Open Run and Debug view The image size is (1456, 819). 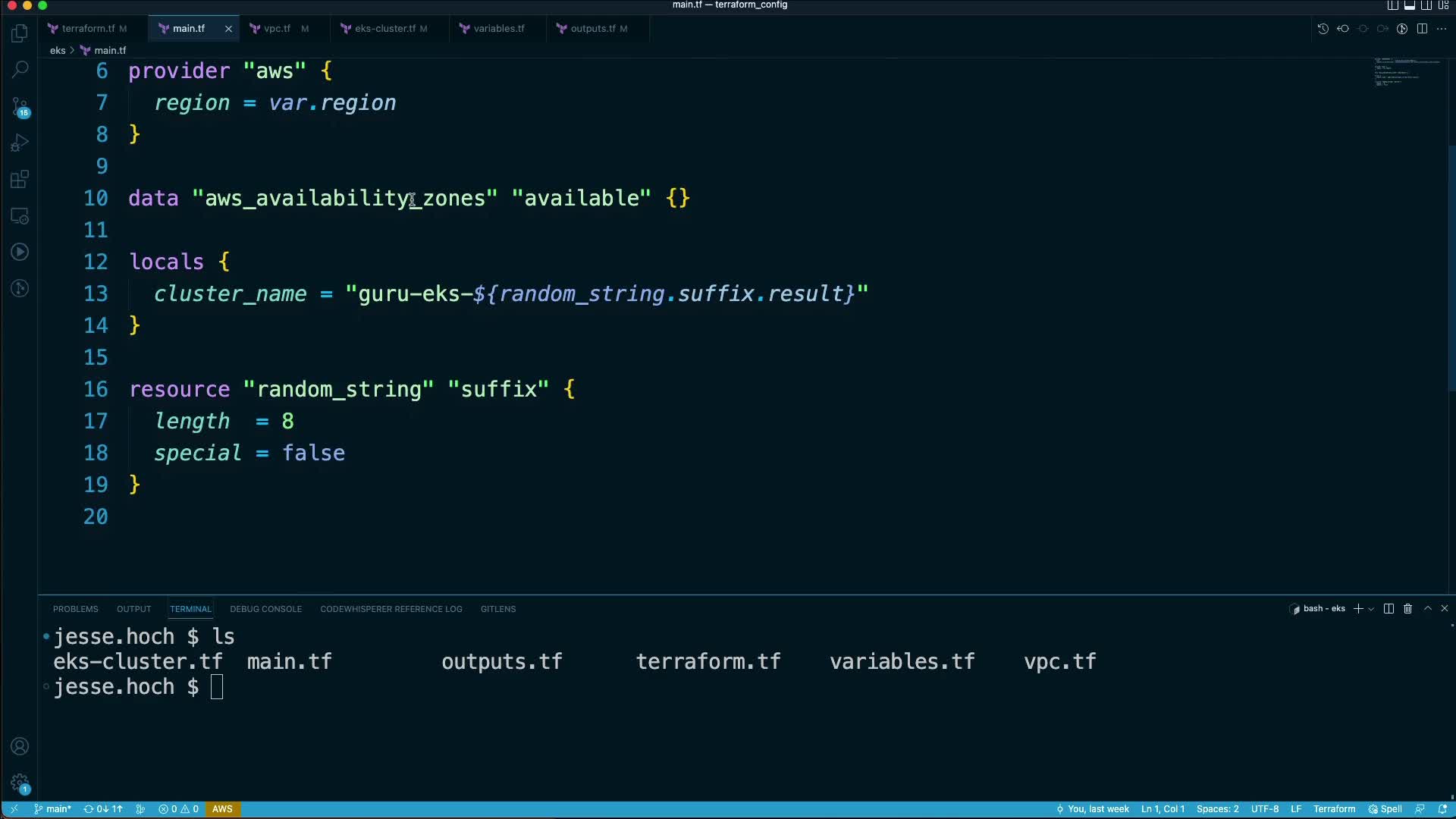pos(20,143)
